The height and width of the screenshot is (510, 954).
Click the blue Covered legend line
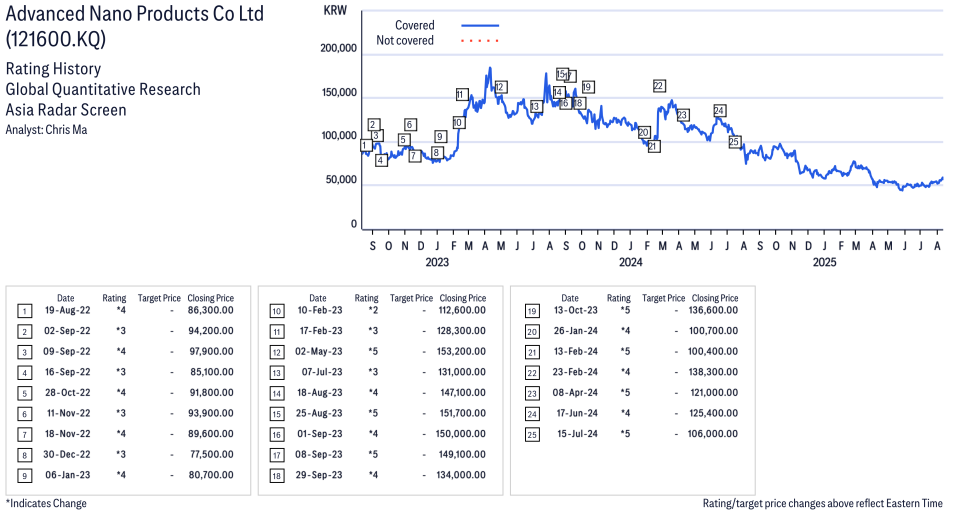pos(480,26)
